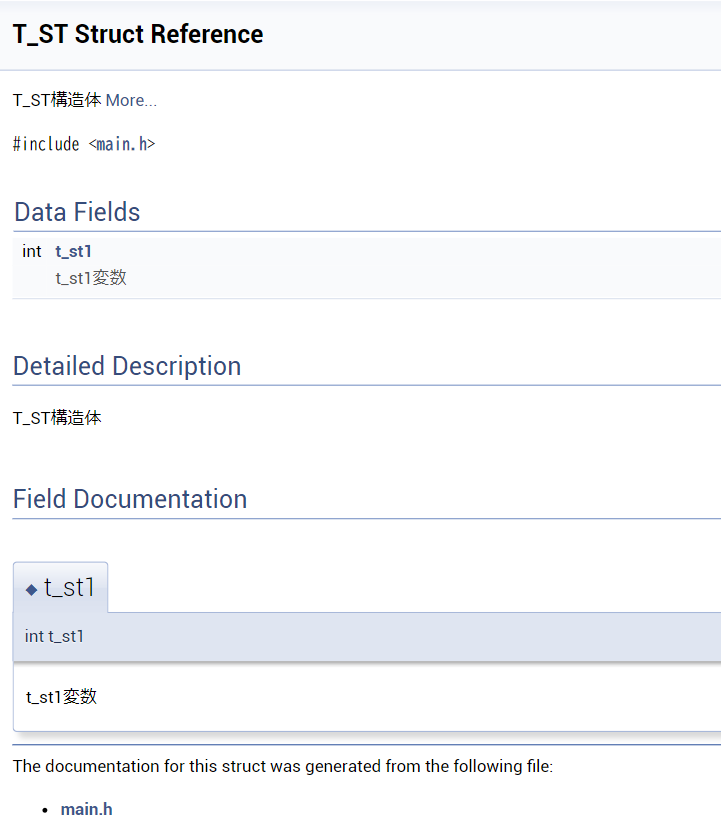Viewport: 721px width, 839px height.
Task: Select the t_st1 member title tab
Action: pos(60,587)
